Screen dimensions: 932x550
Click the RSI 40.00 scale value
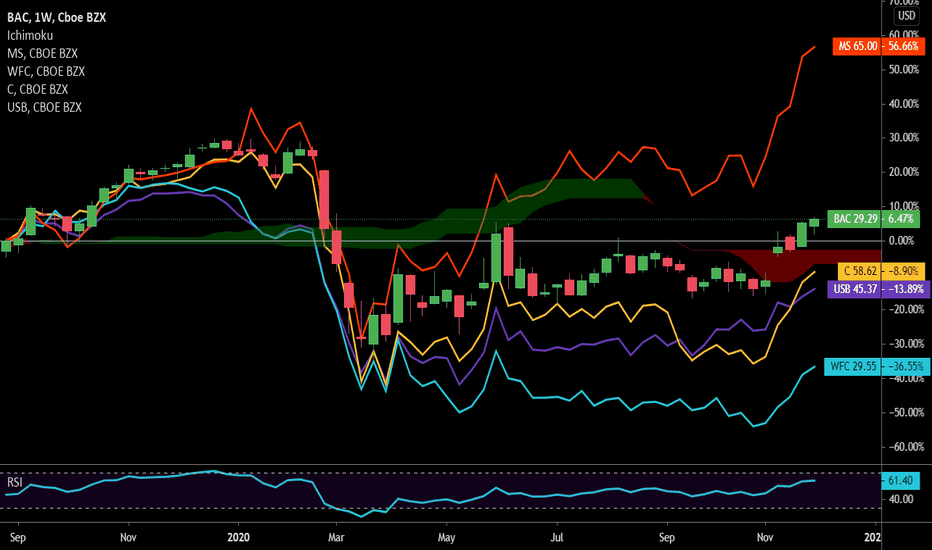pyautogui.click(x=901, y=499)
